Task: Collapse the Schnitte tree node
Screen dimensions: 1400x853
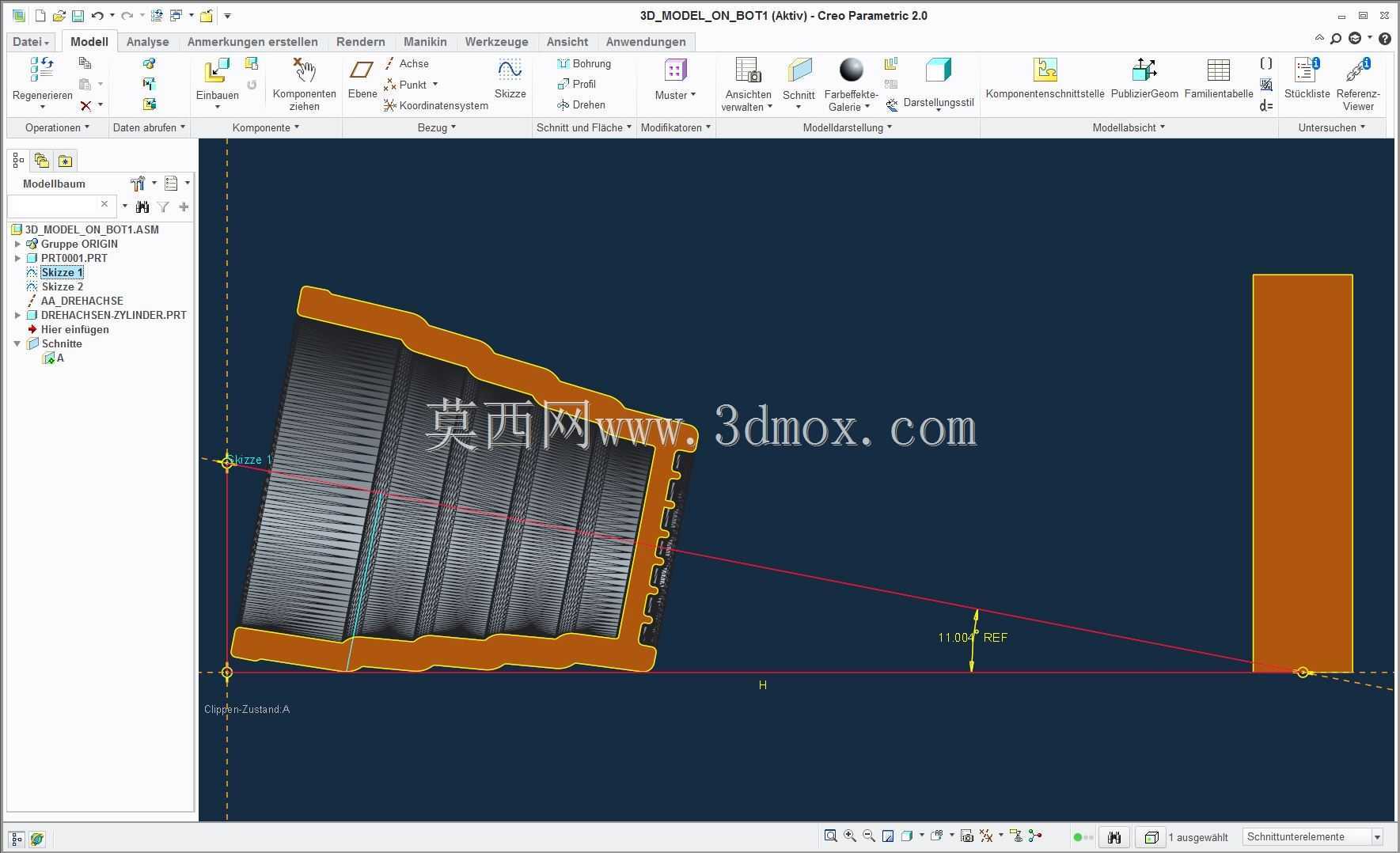Action: pyautogui.click(x=17, y=343)
